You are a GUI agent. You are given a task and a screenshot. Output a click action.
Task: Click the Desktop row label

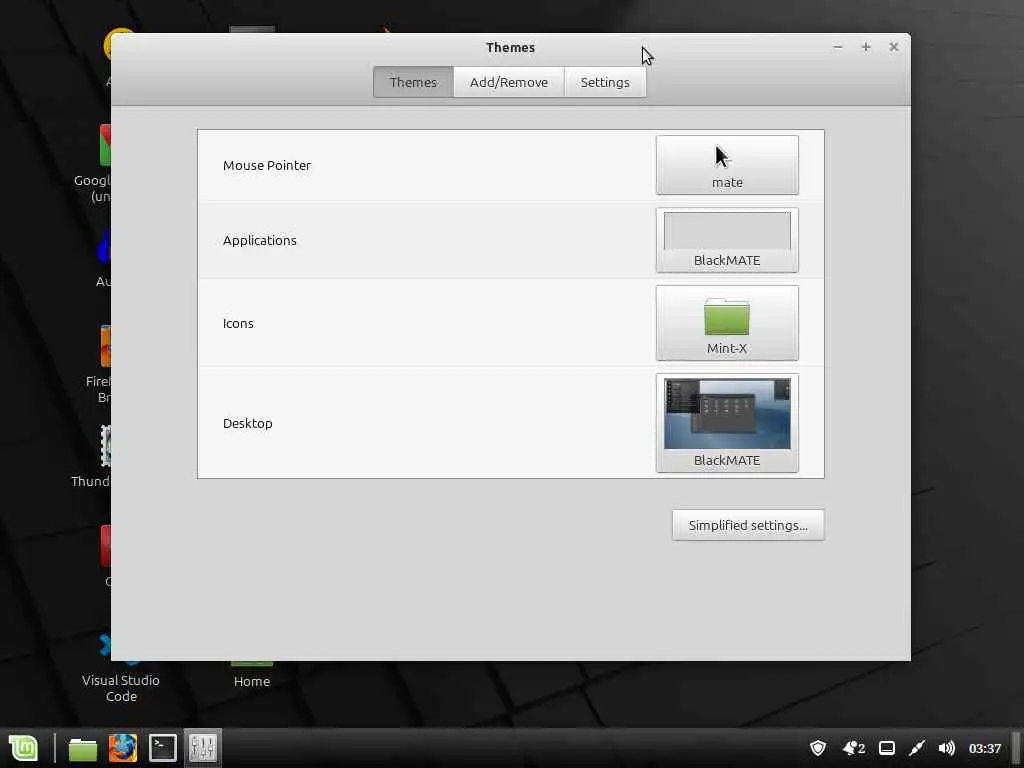[248, 423]
